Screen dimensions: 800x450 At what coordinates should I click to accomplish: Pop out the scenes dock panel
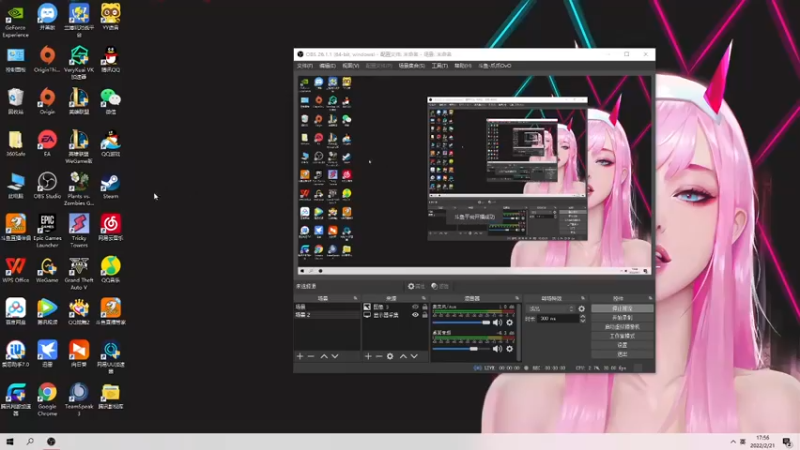click(x=356, y=298)
